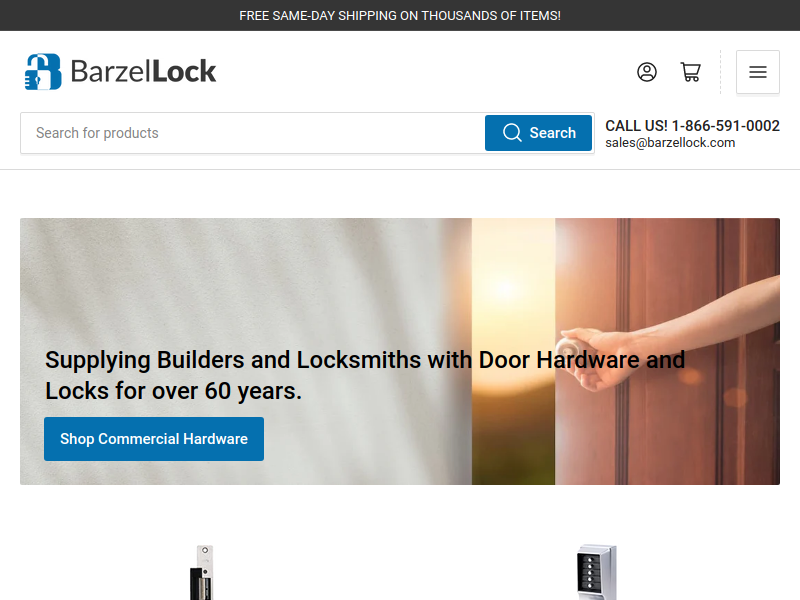
Task: Click the hero headline about Builders and Locksmiths
Action: click(365, 376)
